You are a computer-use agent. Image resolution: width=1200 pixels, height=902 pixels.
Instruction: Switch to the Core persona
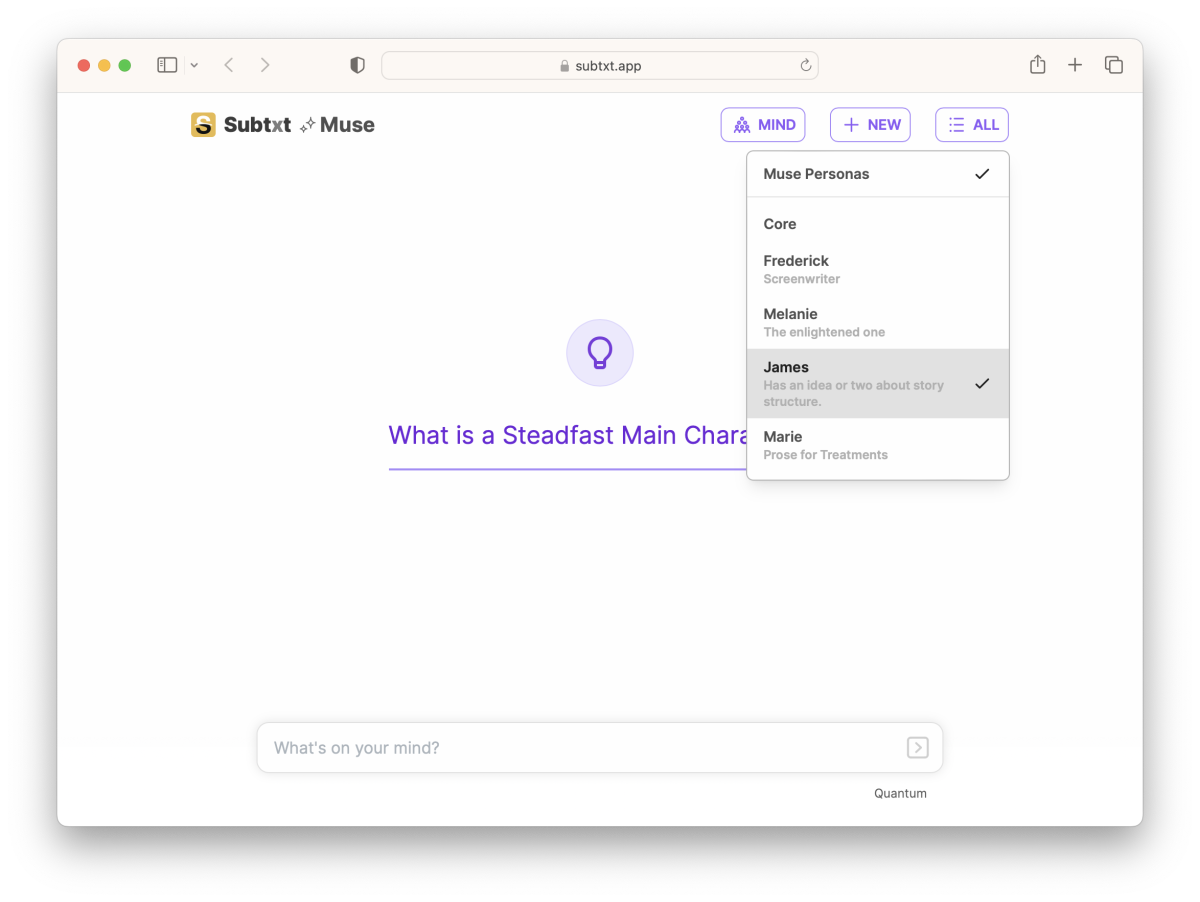click(x=780, y=224)
